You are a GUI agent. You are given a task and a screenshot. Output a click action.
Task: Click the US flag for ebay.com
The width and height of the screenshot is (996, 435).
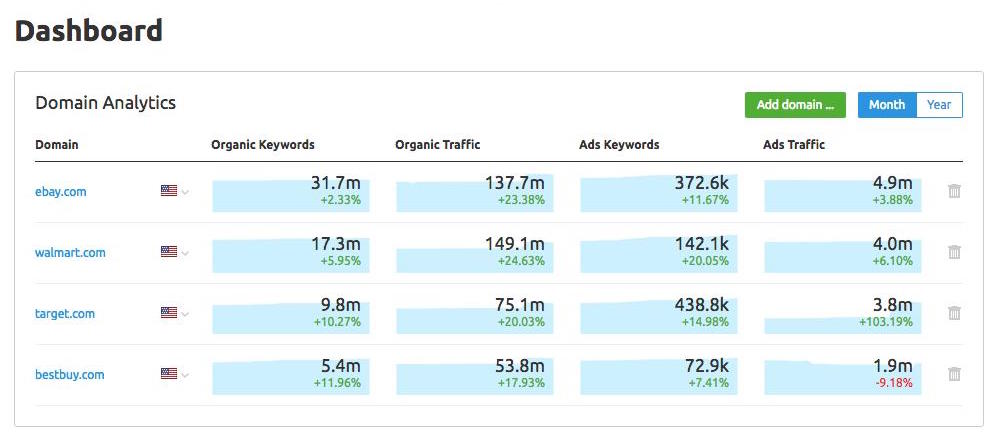click(x=169, y=191)
